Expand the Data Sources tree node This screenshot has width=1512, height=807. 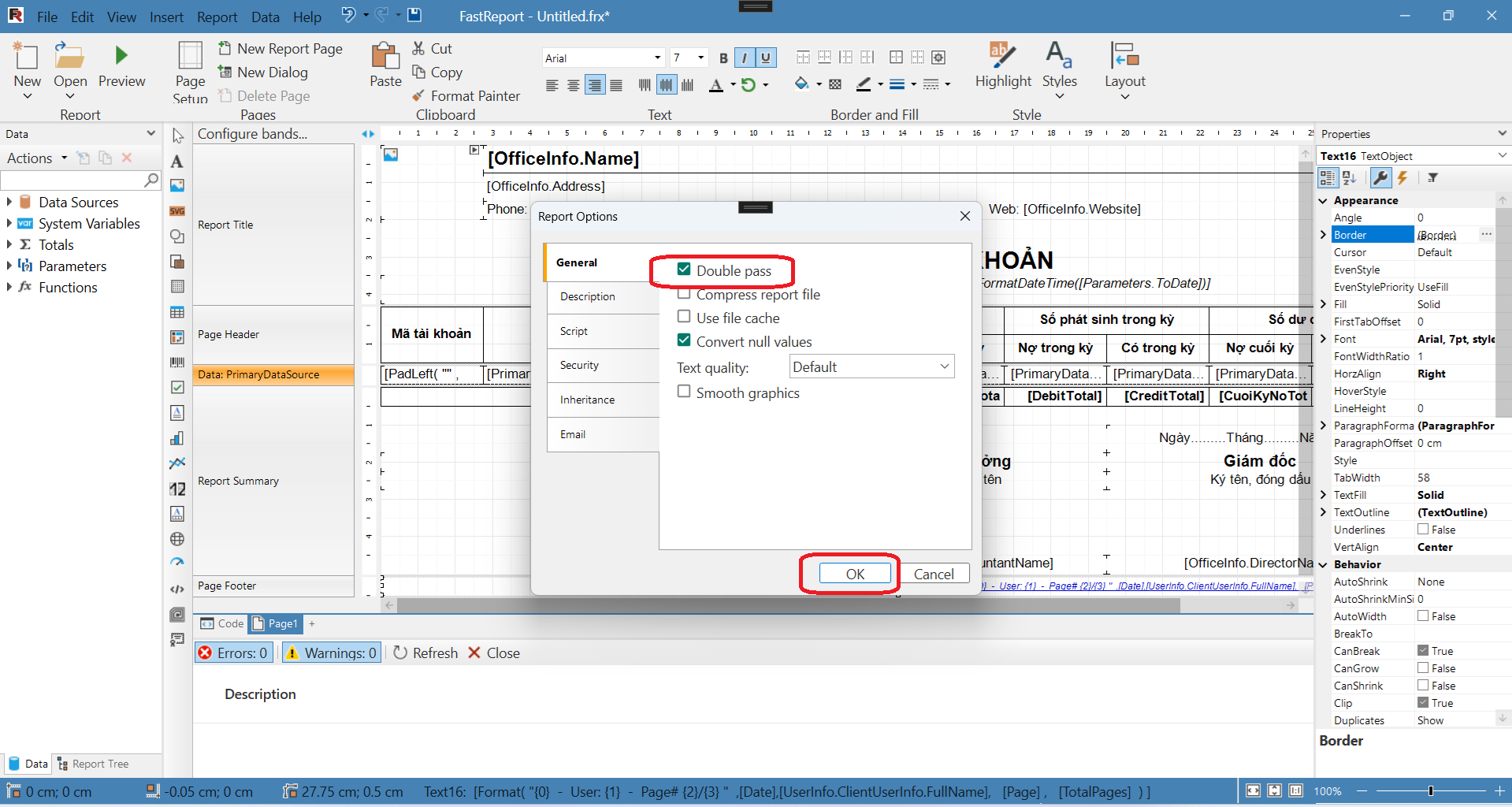[x=9, y=202]
